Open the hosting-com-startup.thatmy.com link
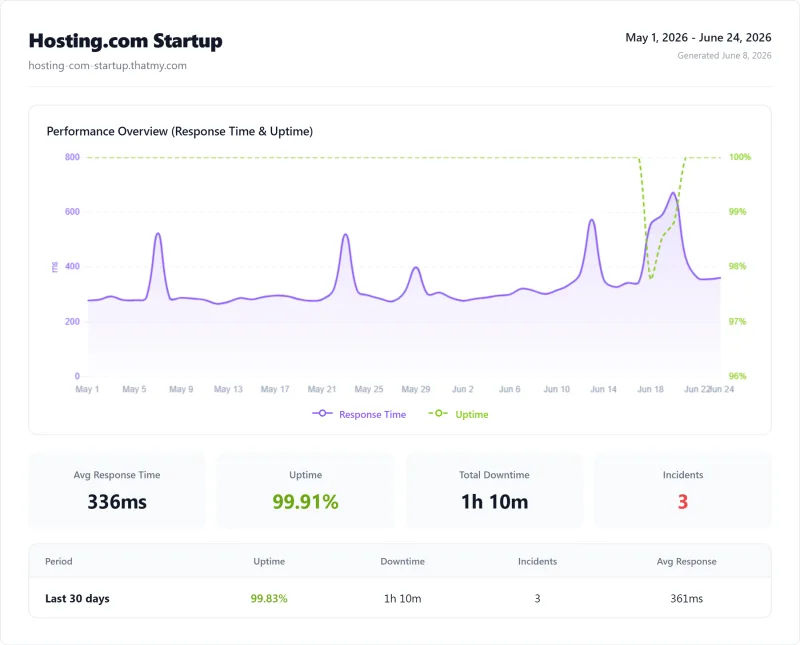This screenshot has height=645, width=800. coord(107,65)
